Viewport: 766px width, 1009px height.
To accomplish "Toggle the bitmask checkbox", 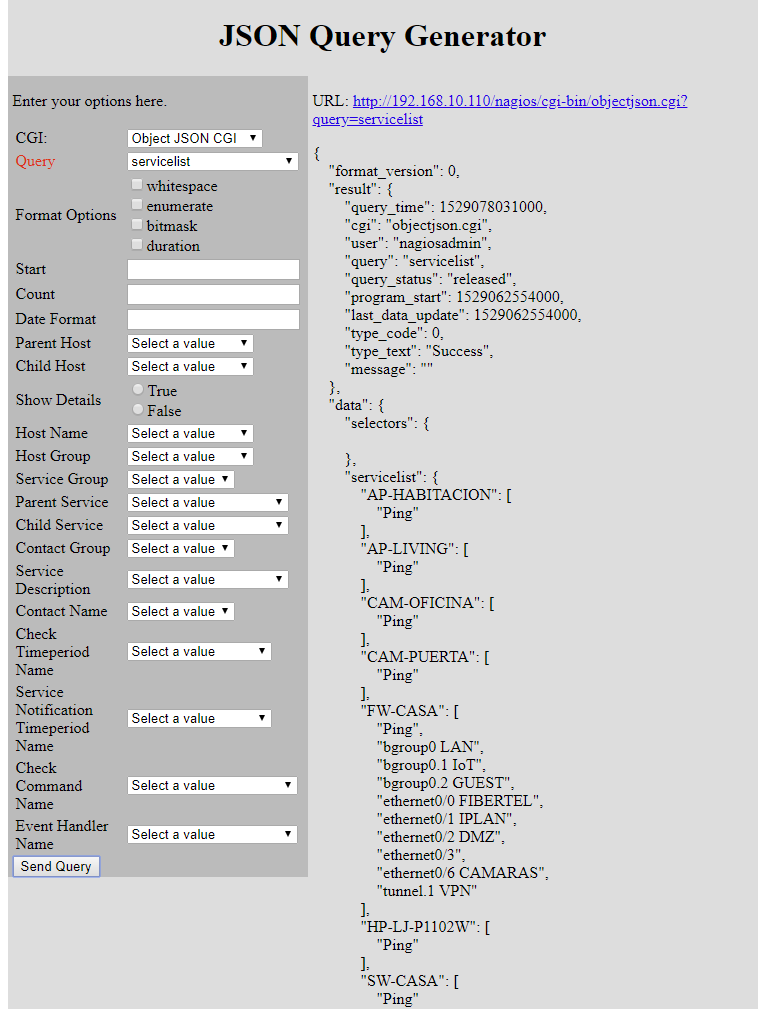I will click(x=138, y=226).
